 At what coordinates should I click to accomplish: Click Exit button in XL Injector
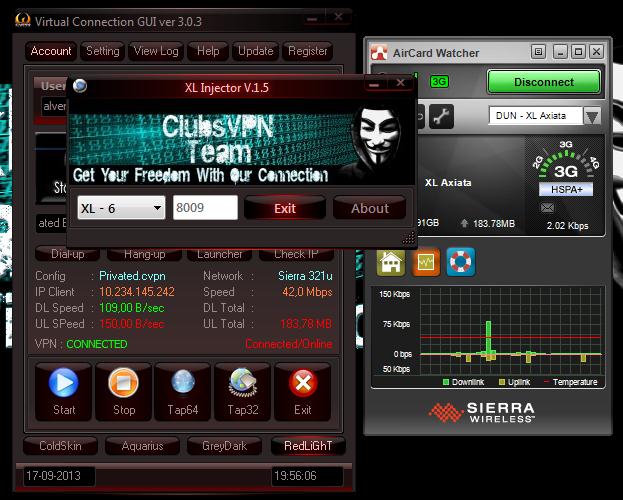tap(285, 208)
